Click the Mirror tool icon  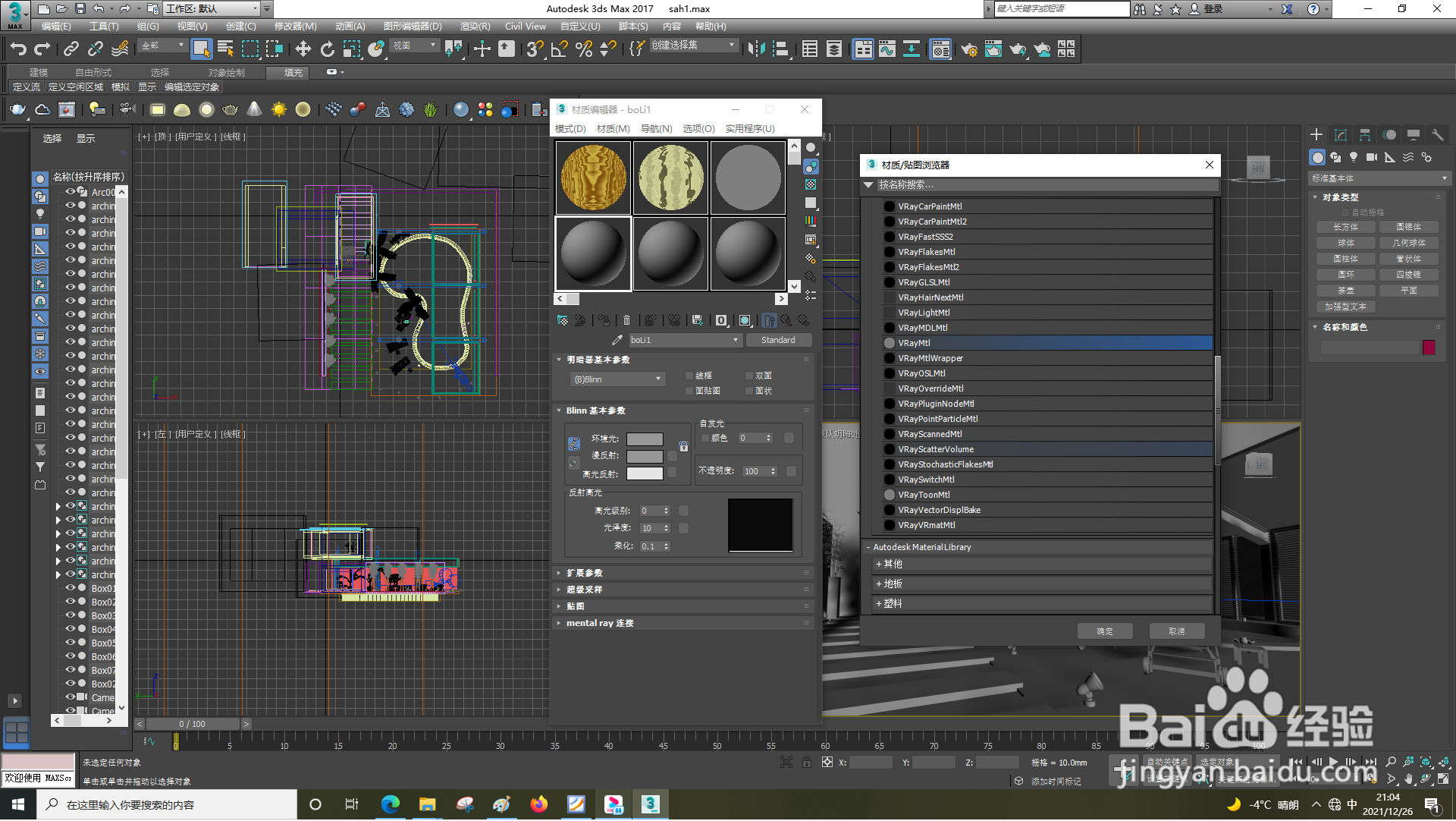pyautogui.click(x=756, y=49)
